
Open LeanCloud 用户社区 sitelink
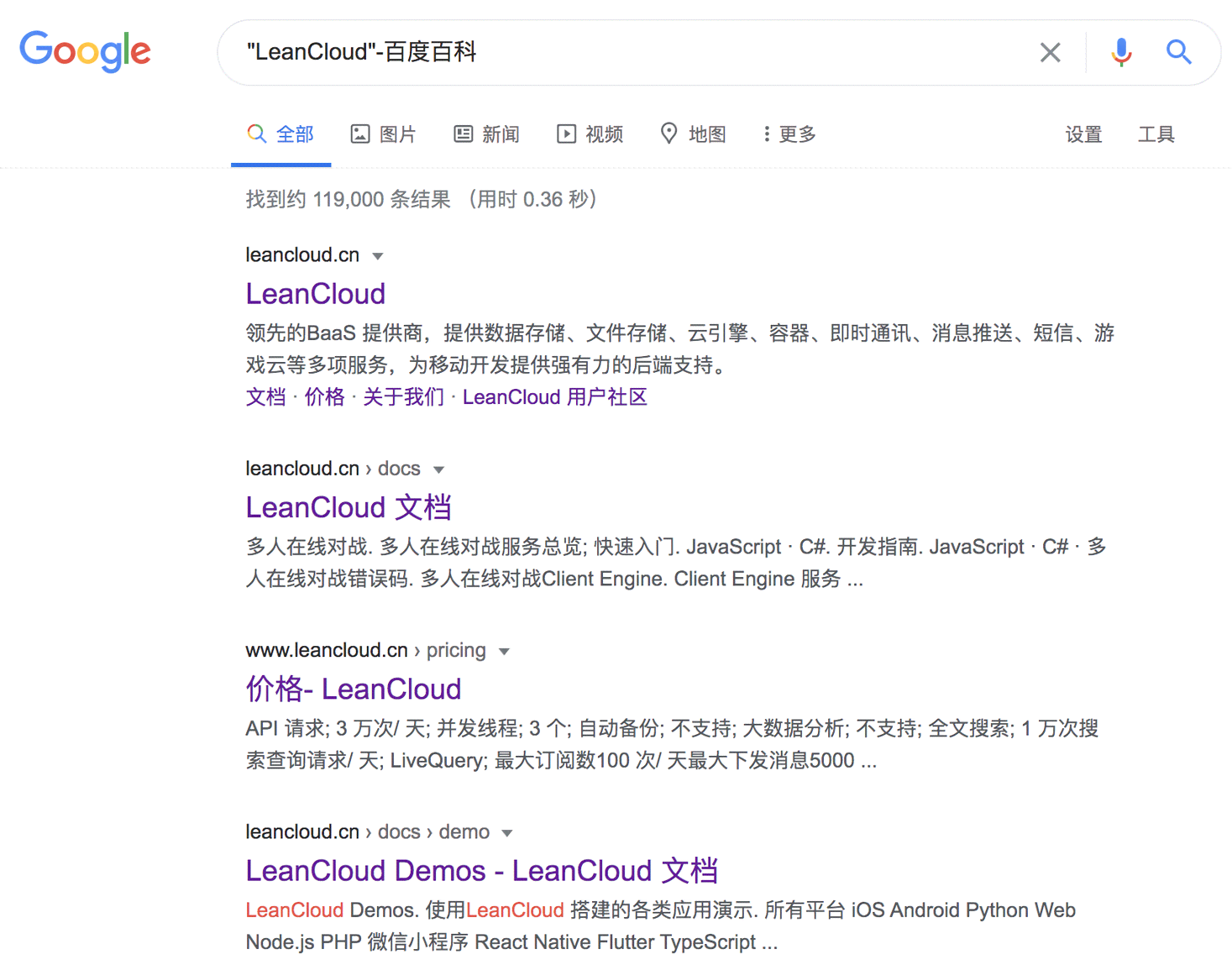click(x=555, y=397)
